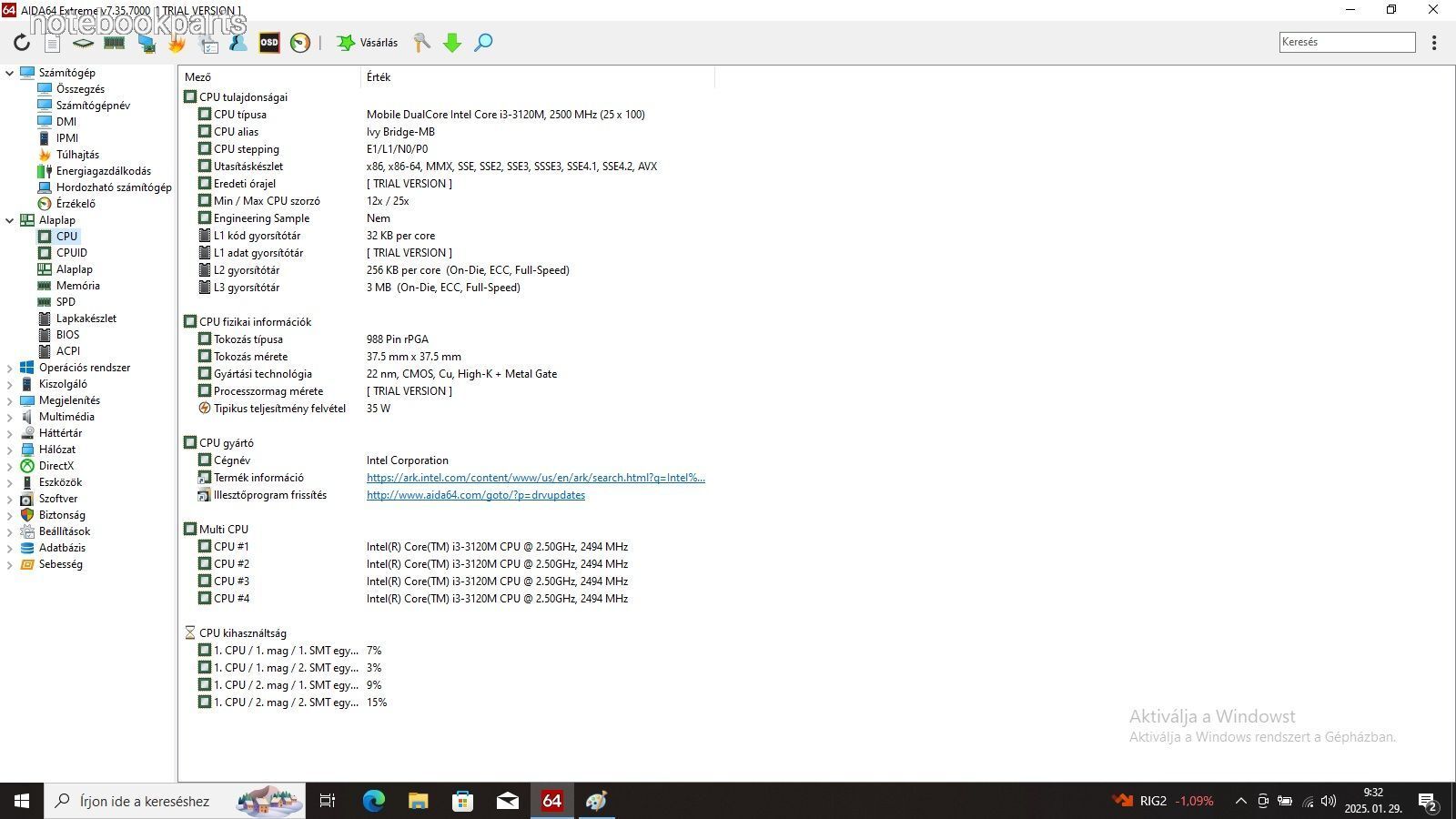
Task: Expand the Hálózat tree node
Action: point(10,450)
